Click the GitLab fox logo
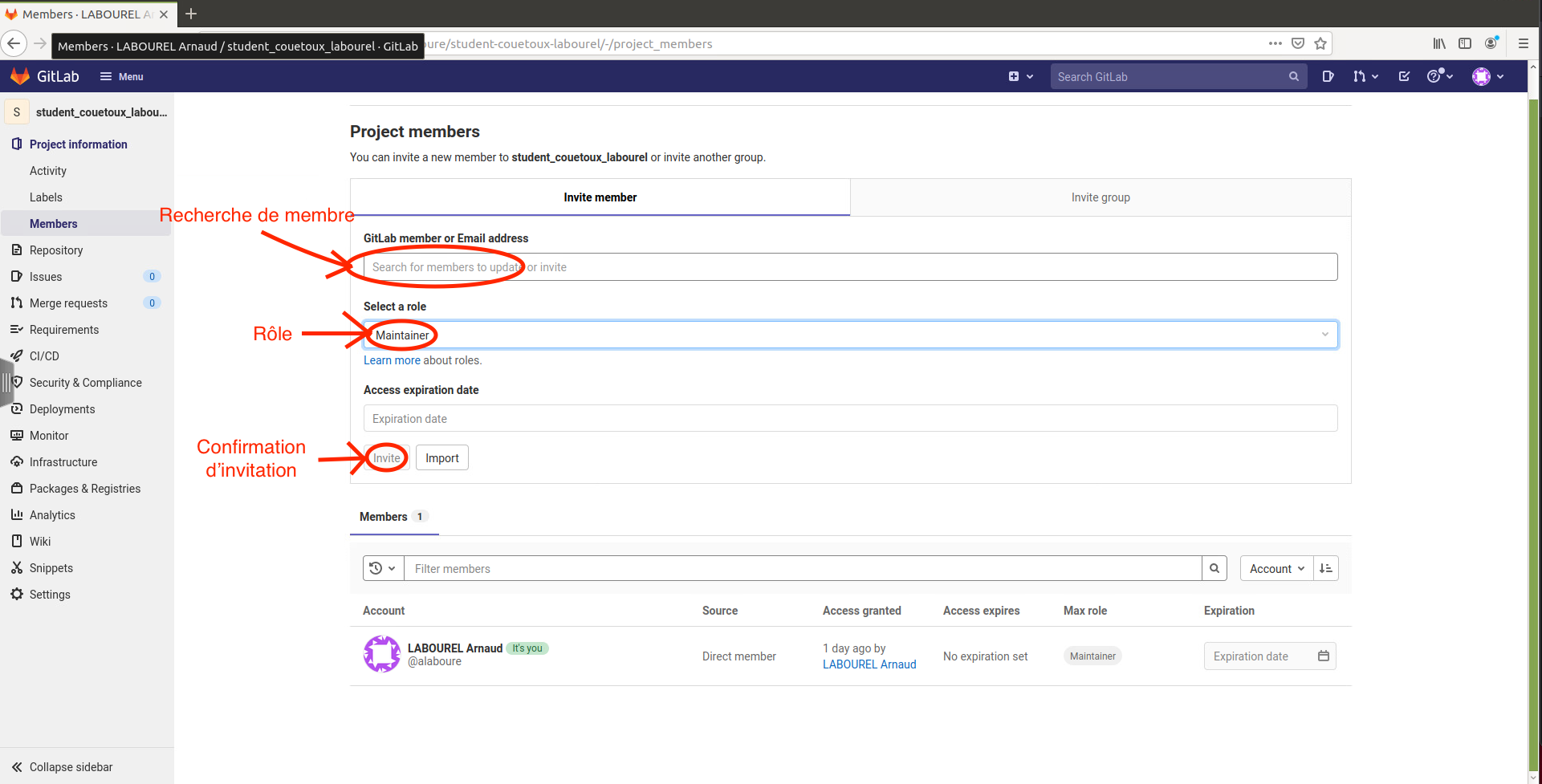 [20, 76]
